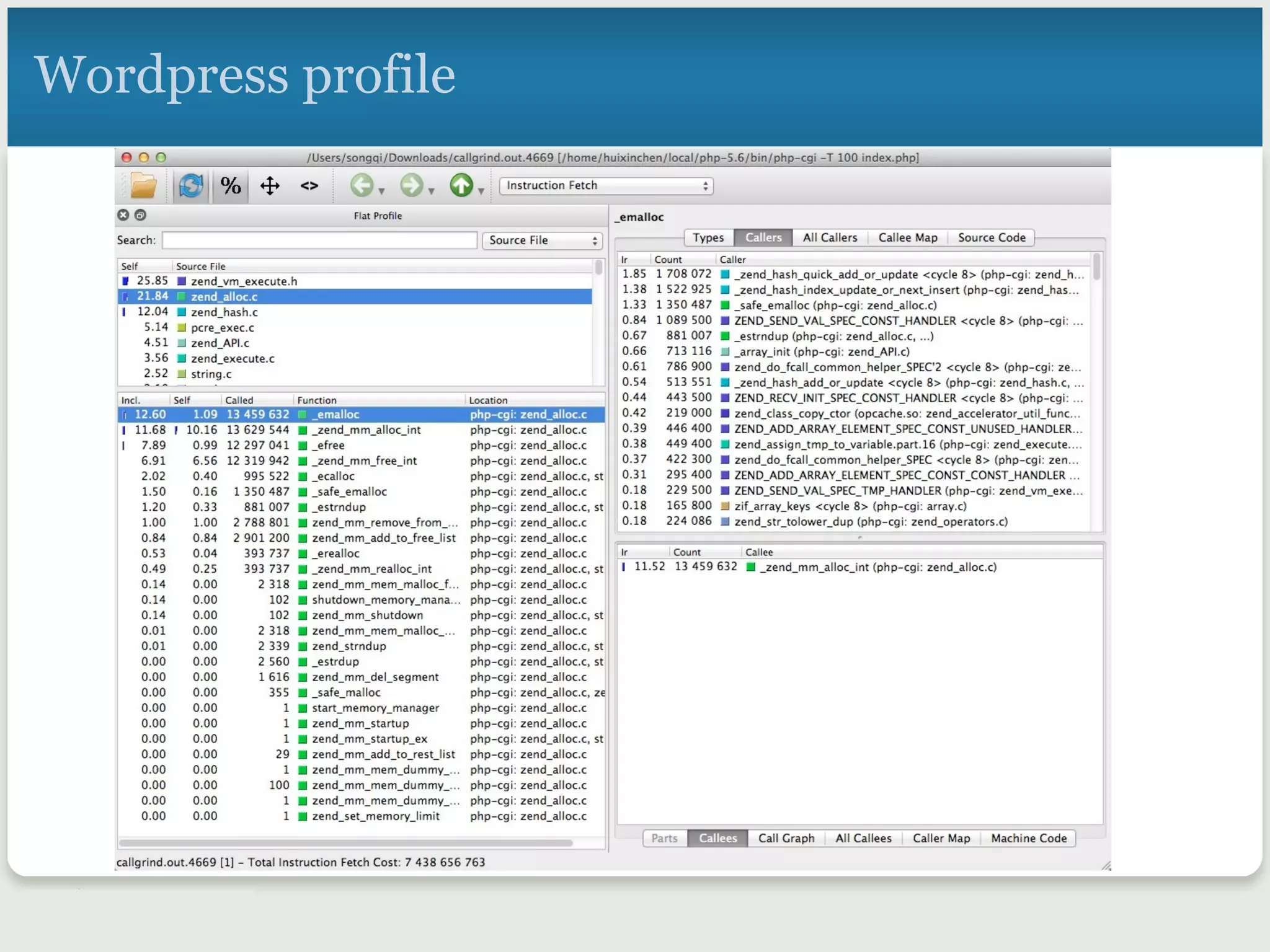The height and width of the screenshot is (952, 1270).
Task: Sort function list by Location column
Action: [x=535, y=400]
